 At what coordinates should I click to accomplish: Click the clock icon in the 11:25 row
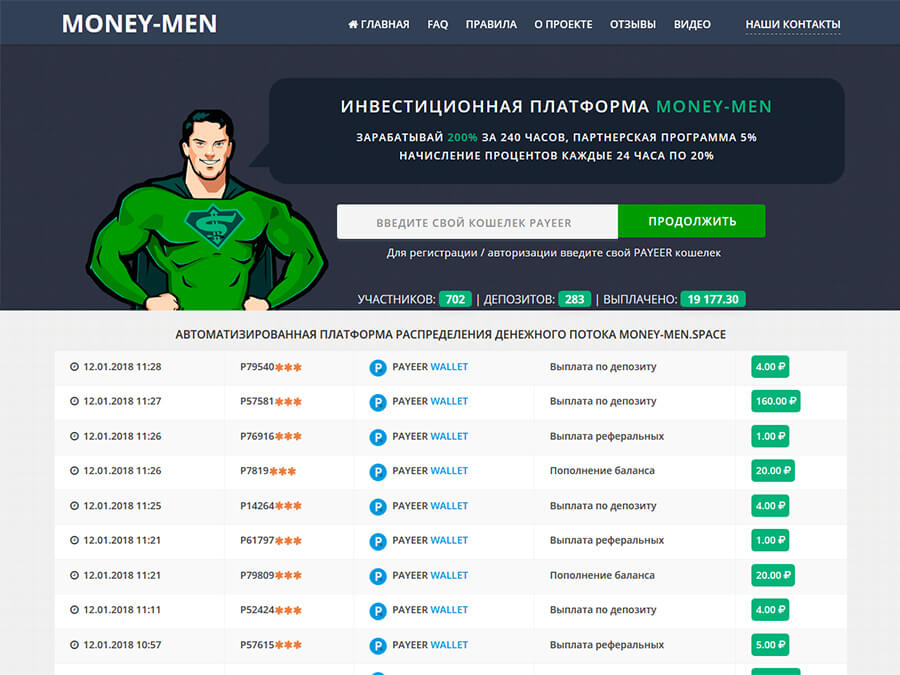(75, 506)
